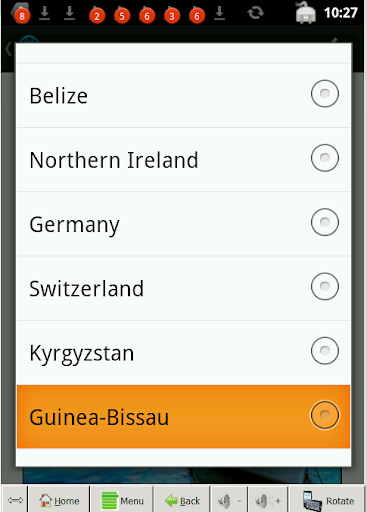Choose the Guinea-Bissau radio button
Screen dimensions: 367x512
point(325,415)
